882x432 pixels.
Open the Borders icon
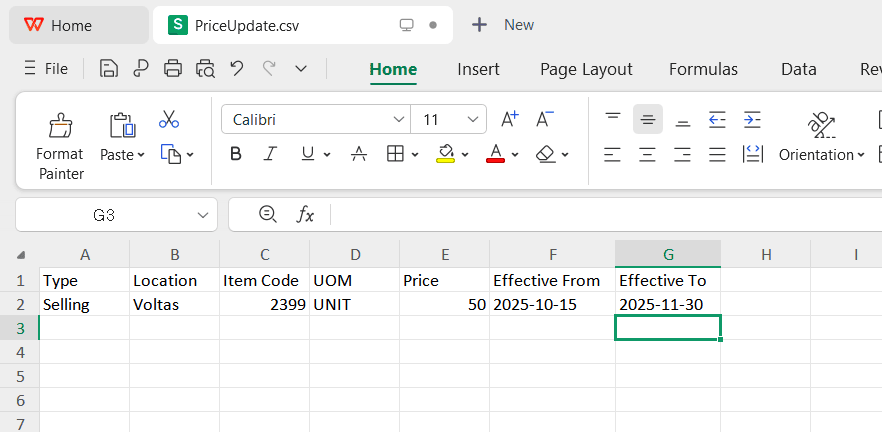(395, 154)
